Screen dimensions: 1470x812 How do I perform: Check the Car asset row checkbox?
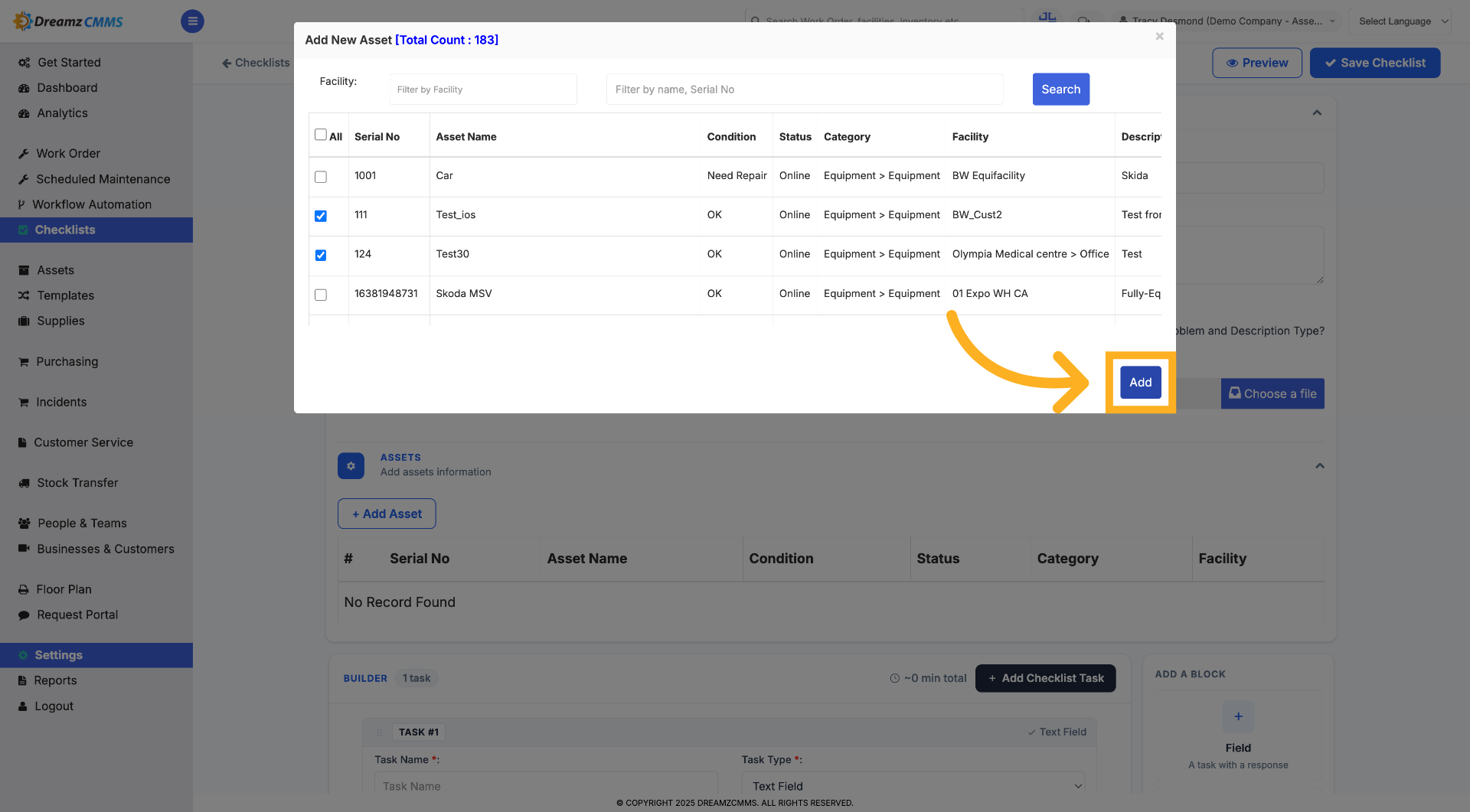(x=321, y=177)
